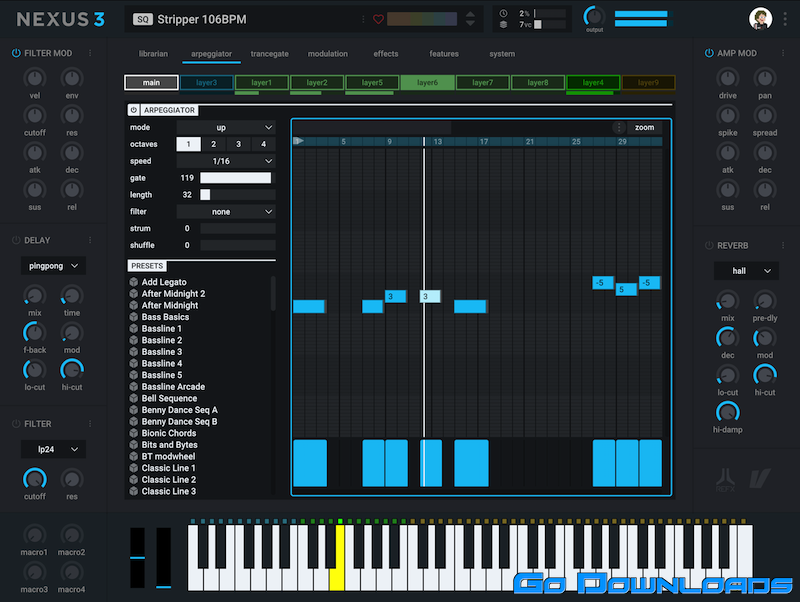The height and width of the screenshot is (602, 800).
Task: Adjust the length slider
Action: pos(238,195)
